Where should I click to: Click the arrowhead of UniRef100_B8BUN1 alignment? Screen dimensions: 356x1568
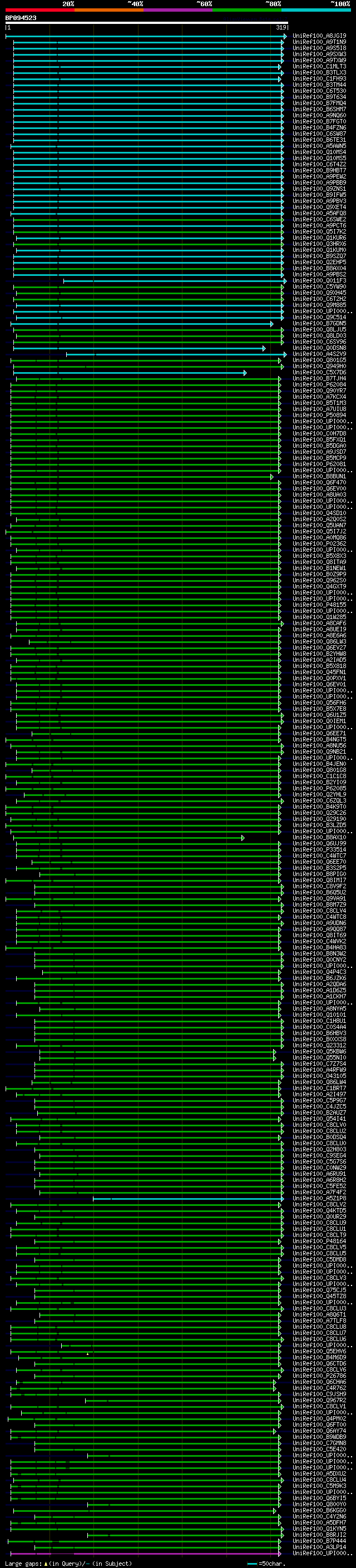(272, 477)
